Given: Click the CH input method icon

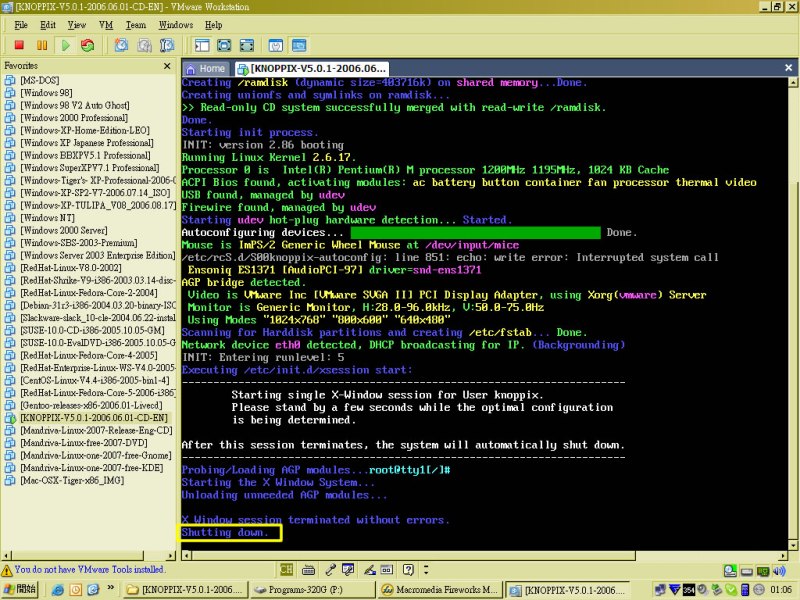Looking at the screenshot, I should tap(286, 569).
